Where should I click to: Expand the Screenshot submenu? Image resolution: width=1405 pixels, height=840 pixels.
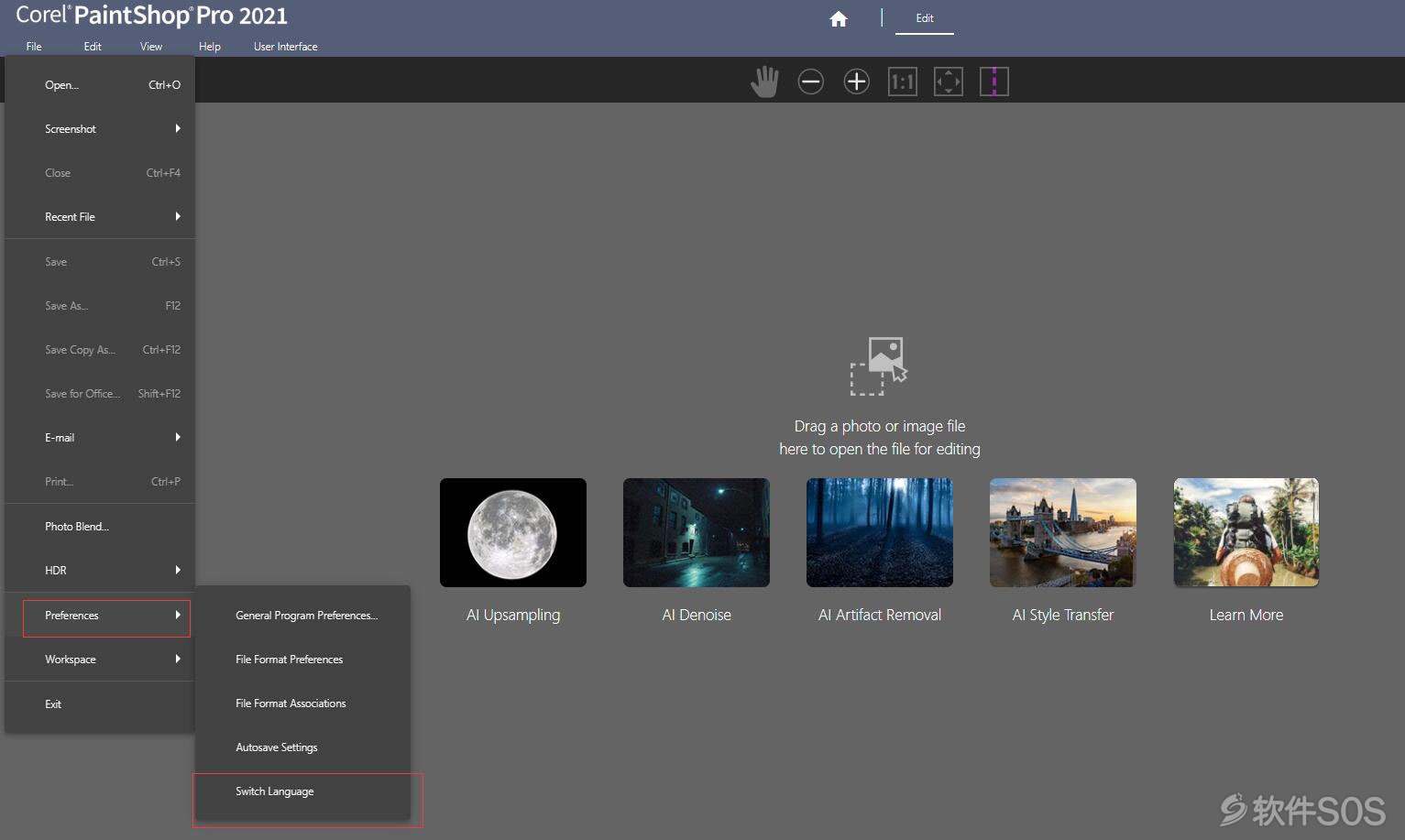(100, 129)
